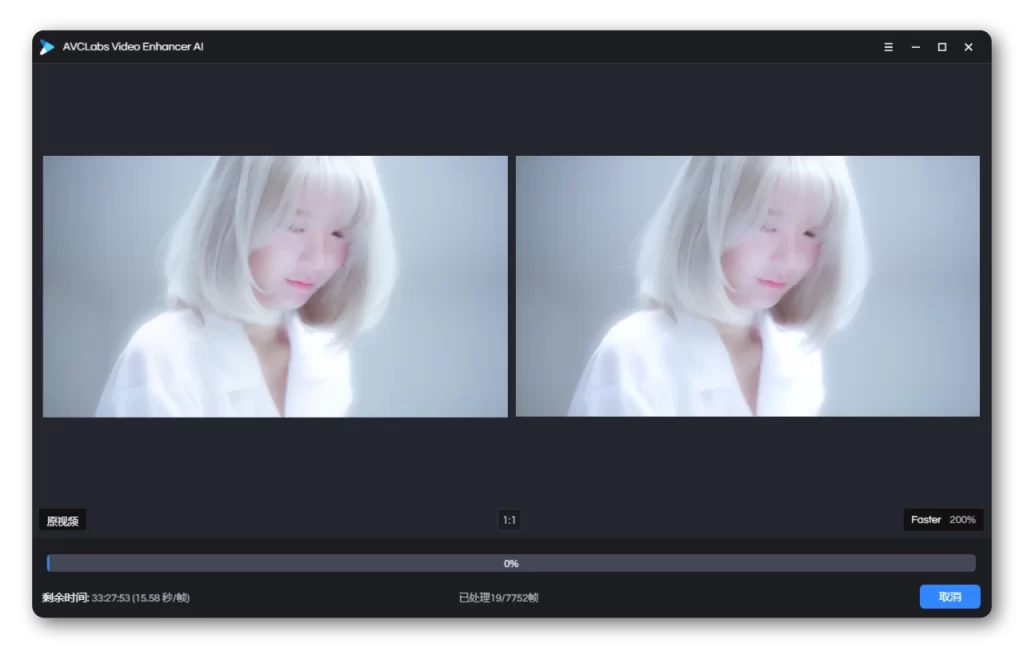Open the hamburger menu in title bar
This screenshot has height=648, width=1024.
[888, 47]
